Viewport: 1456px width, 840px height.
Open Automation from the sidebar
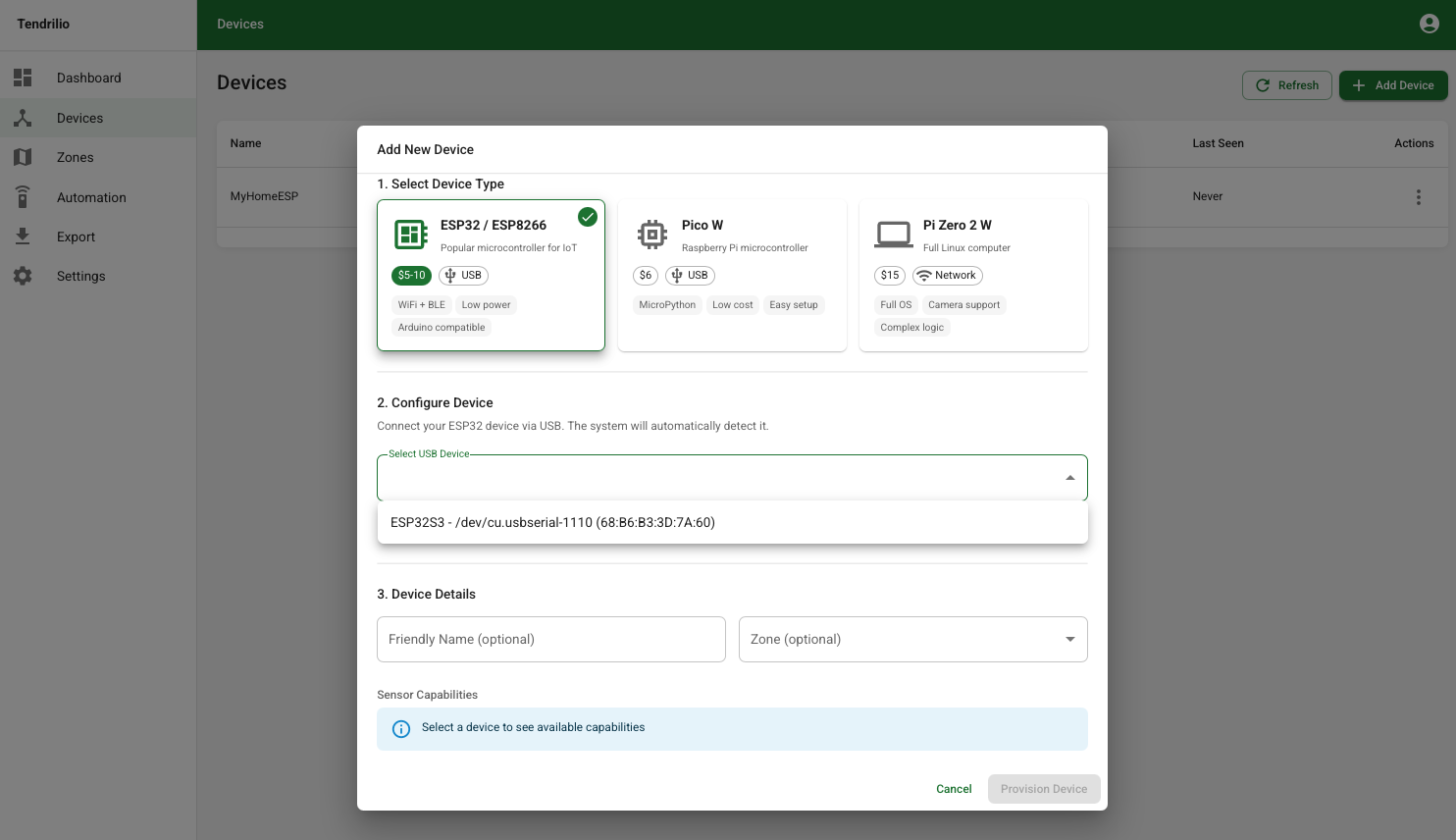pos(91,197)
